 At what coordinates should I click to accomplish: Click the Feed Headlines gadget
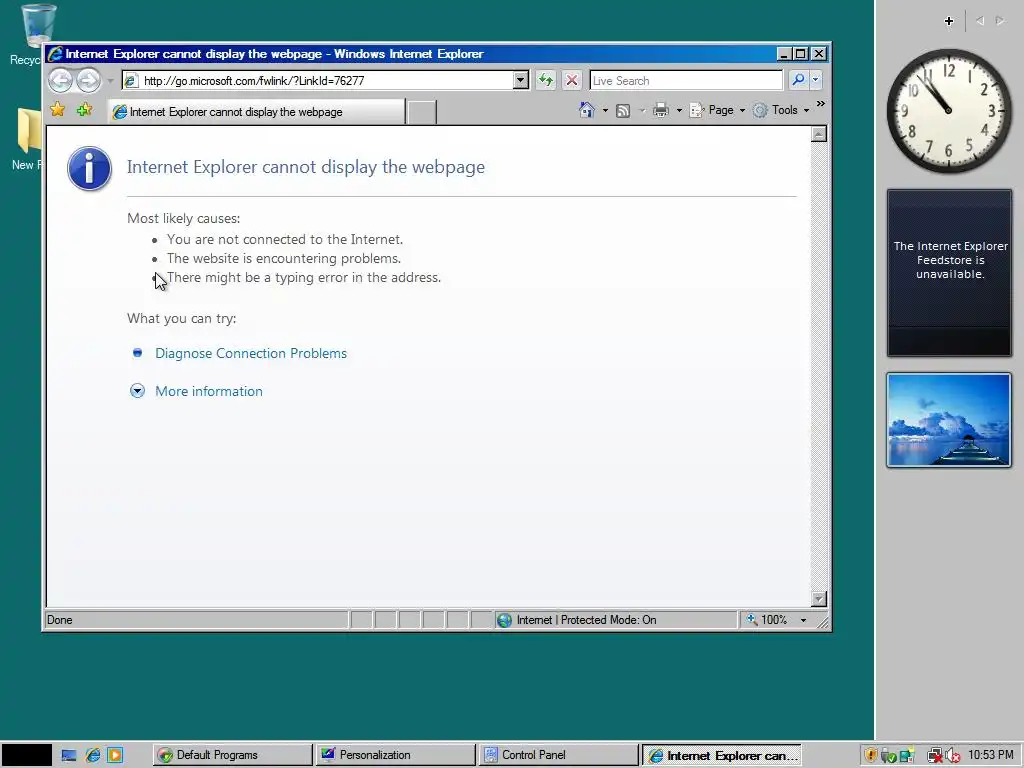click(949, 272)
